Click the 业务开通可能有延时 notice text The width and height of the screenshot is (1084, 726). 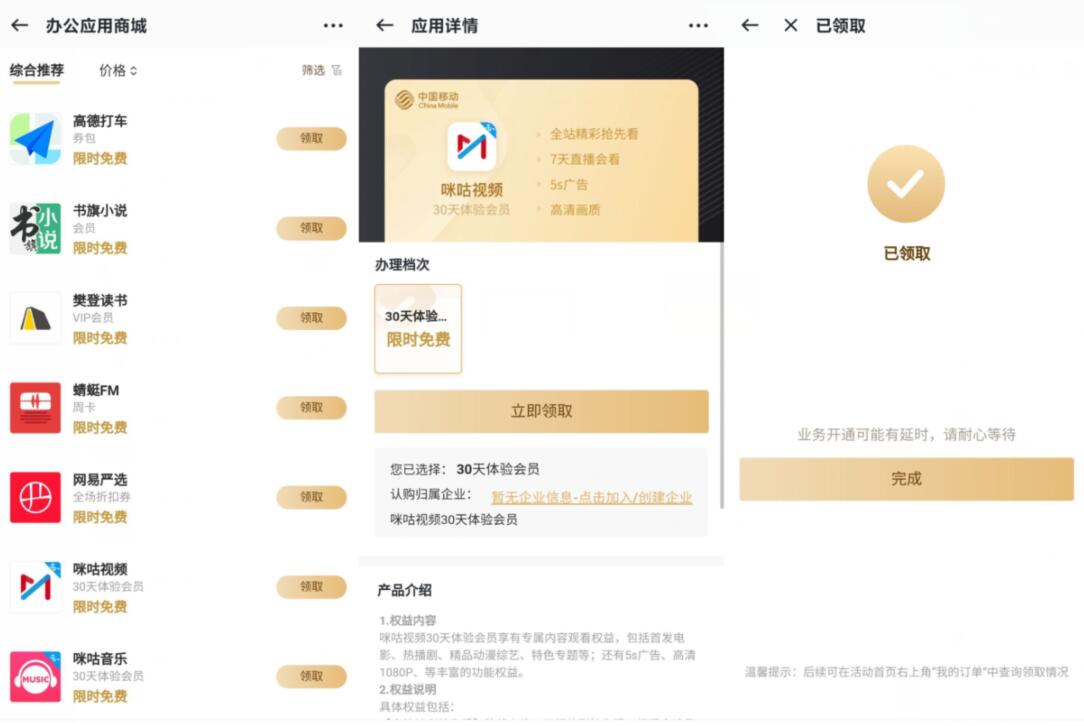point(906,434)
